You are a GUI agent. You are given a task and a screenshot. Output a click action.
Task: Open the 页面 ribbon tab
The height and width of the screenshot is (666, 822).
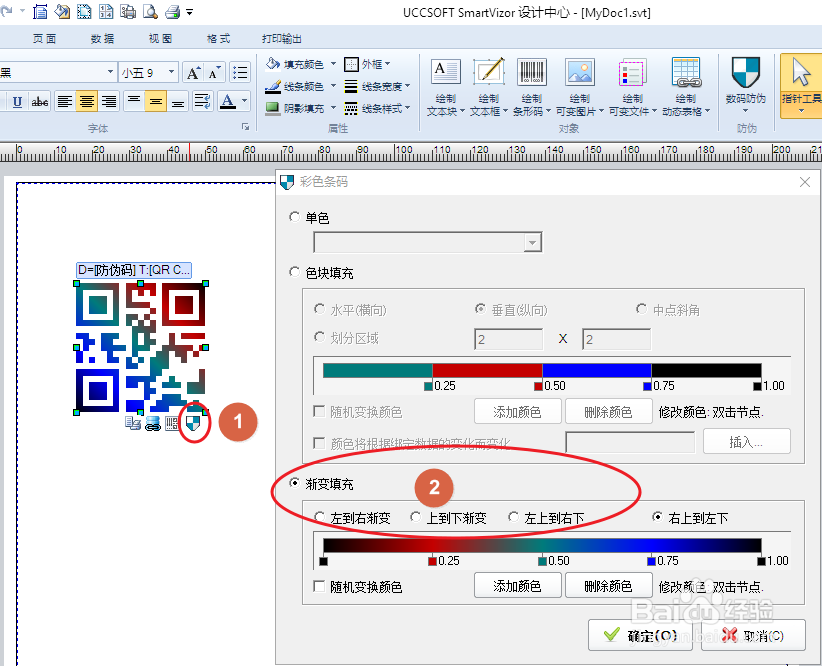pyautogui.click(x=44, y=38)
